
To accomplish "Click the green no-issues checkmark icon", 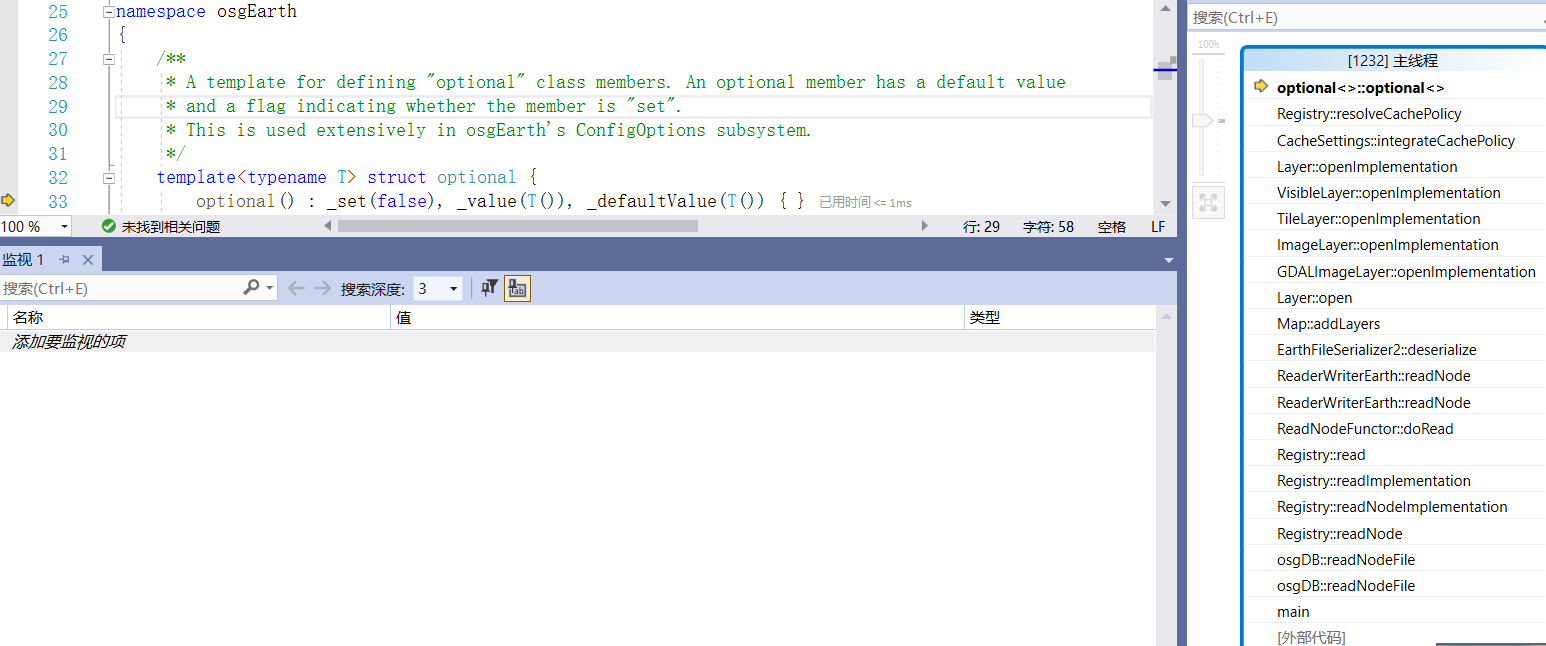I will [109, 227].
